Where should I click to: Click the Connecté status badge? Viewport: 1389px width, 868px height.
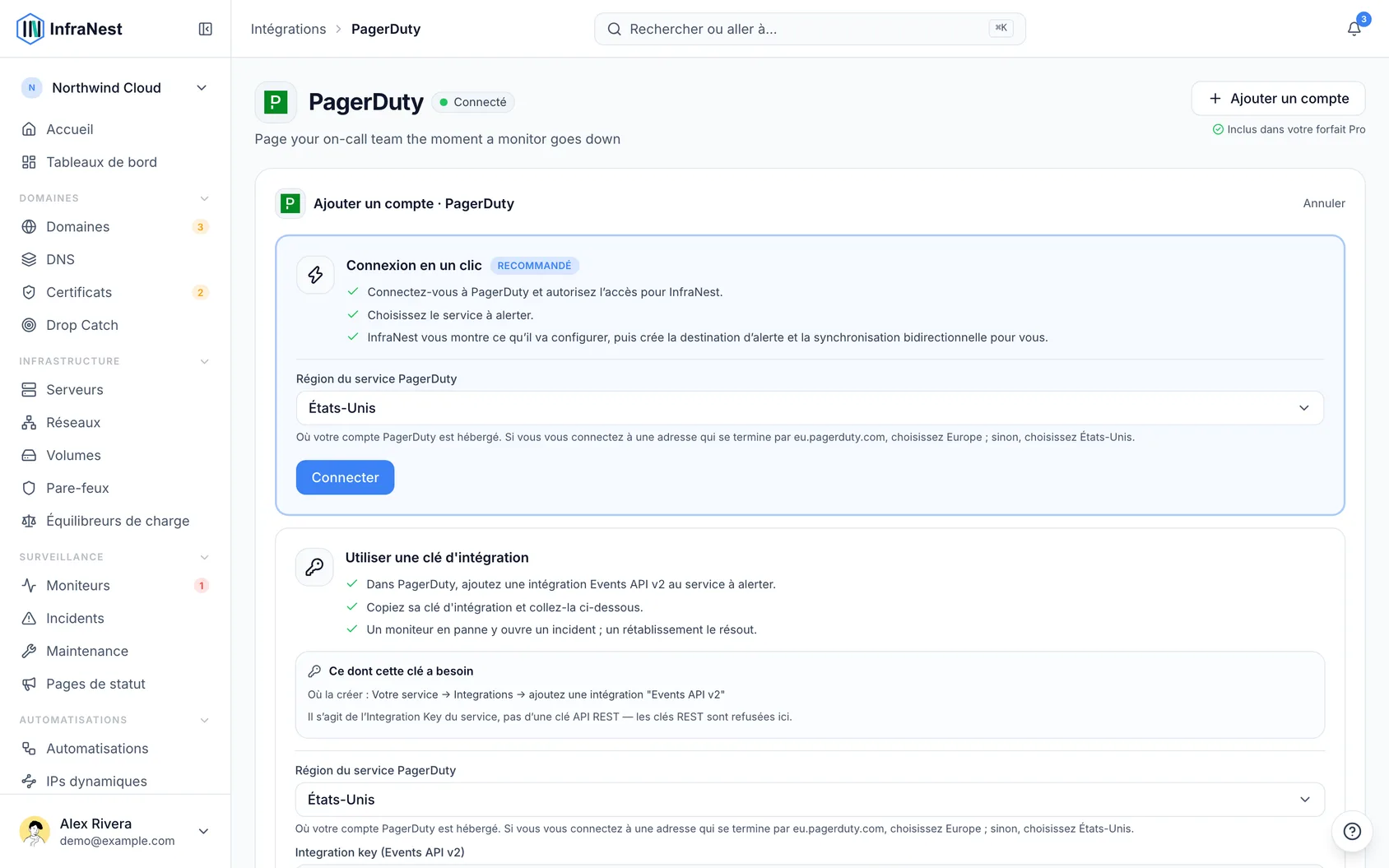pos(473,102)
